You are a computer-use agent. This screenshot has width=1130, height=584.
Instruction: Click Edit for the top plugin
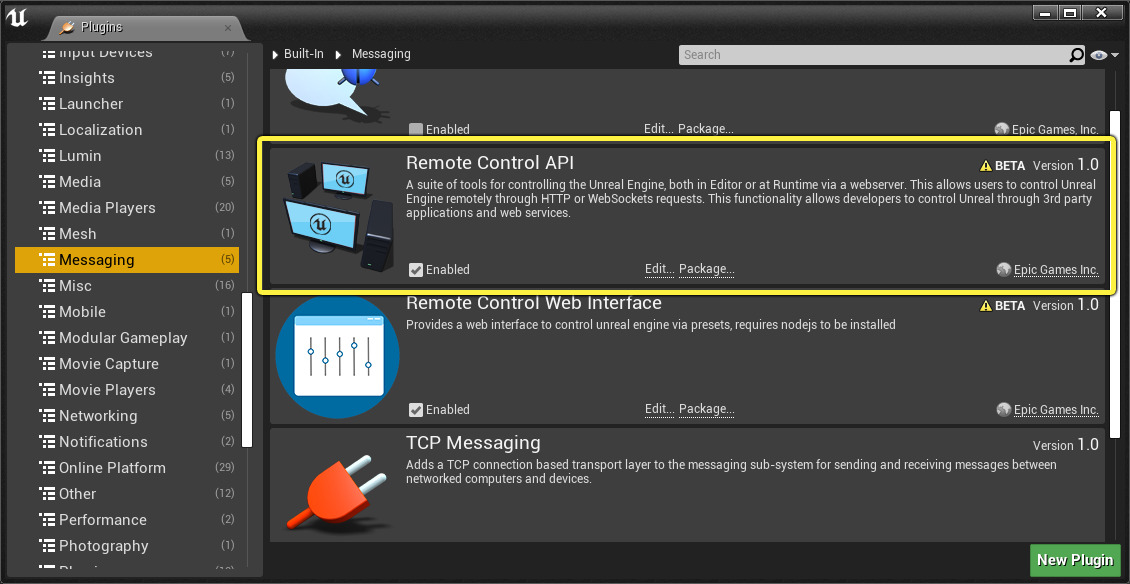point(659,129)
